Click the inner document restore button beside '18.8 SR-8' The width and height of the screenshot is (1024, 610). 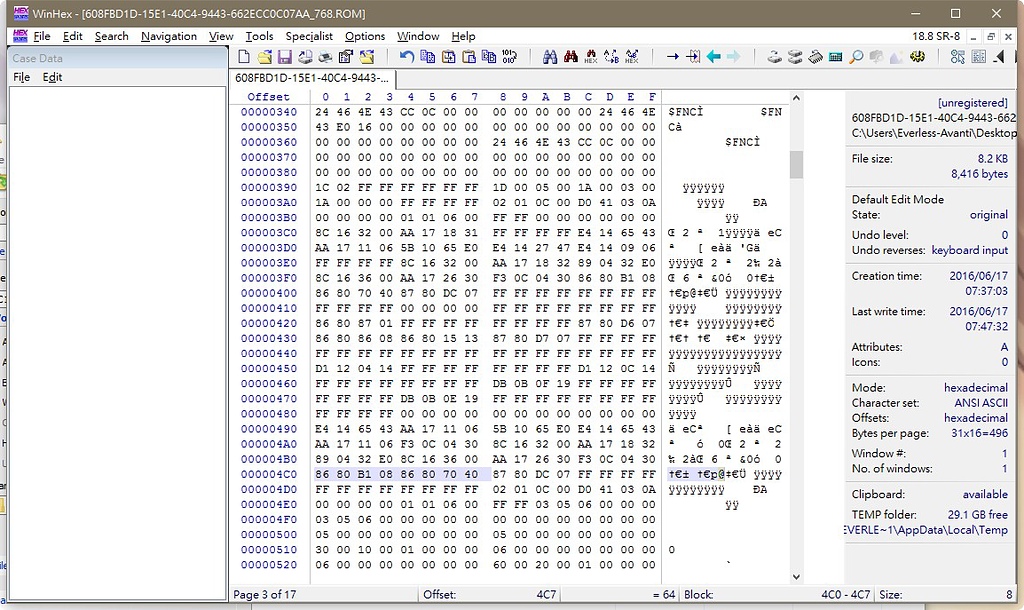[991, 37]
